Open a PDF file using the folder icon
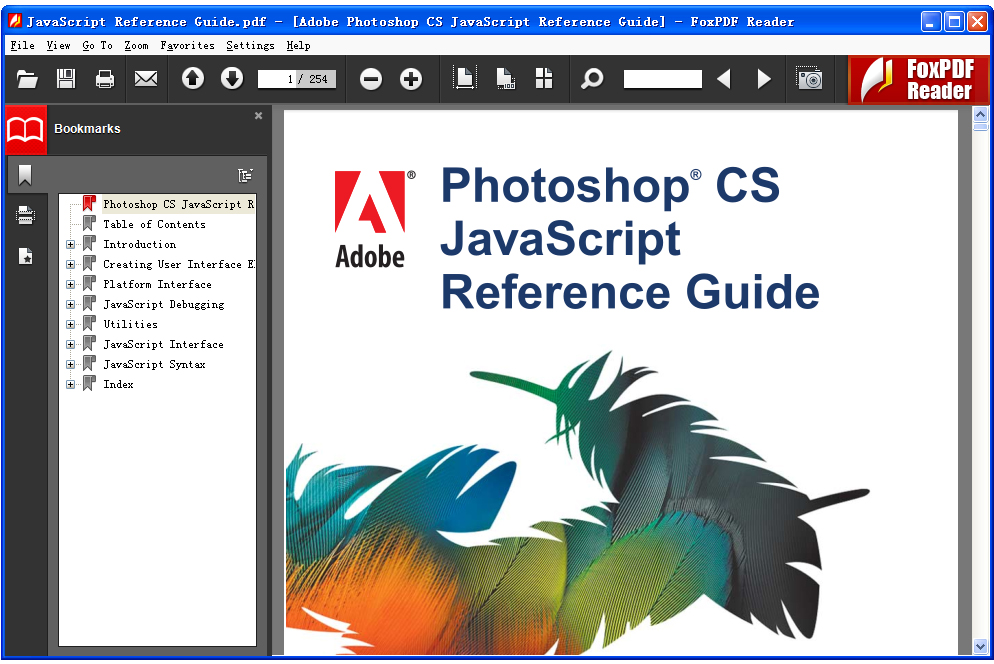Viewport: 994px width, 664px height. (x=27, y=78)
